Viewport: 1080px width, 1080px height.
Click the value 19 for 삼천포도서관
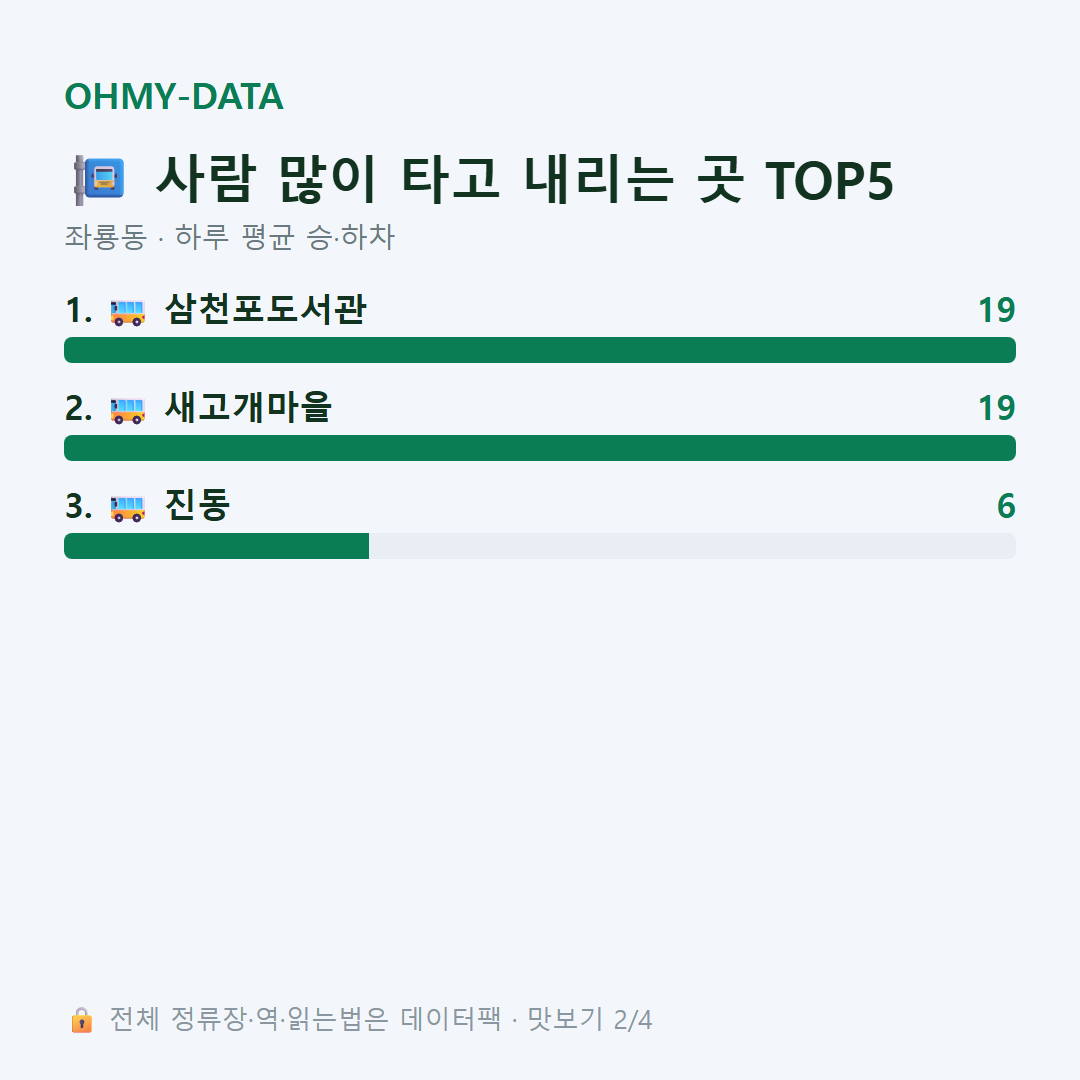[997, 310]
